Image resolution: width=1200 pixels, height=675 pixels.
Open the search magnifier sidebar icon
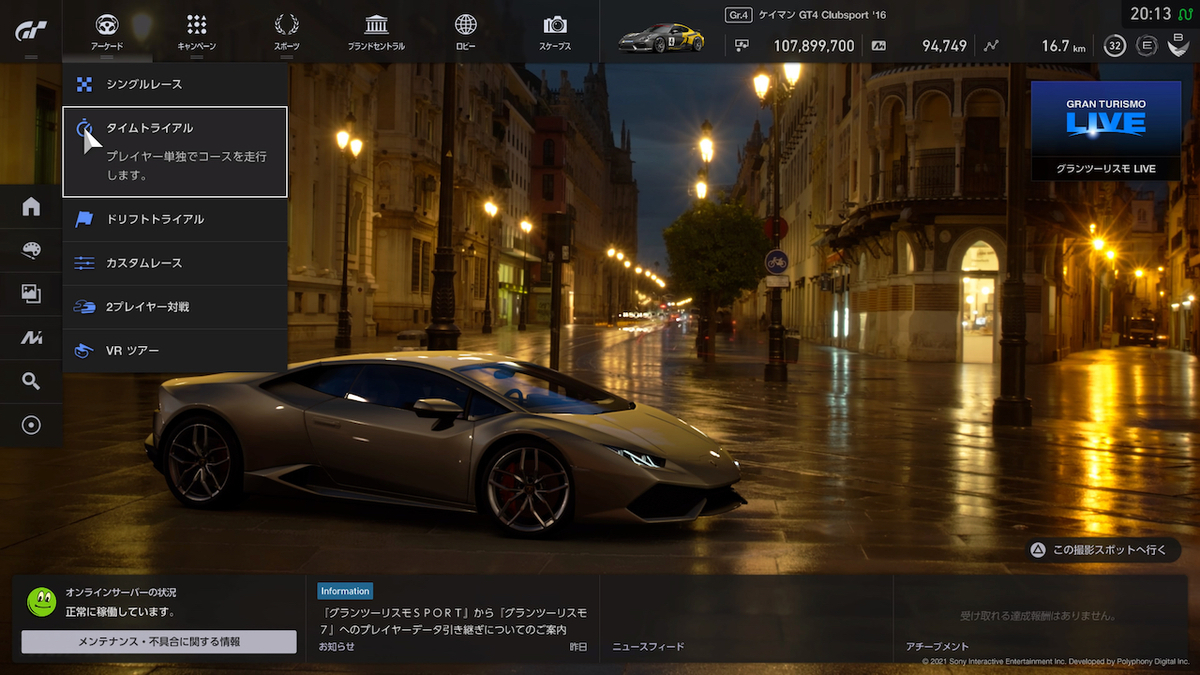click(x=31, y=381)
